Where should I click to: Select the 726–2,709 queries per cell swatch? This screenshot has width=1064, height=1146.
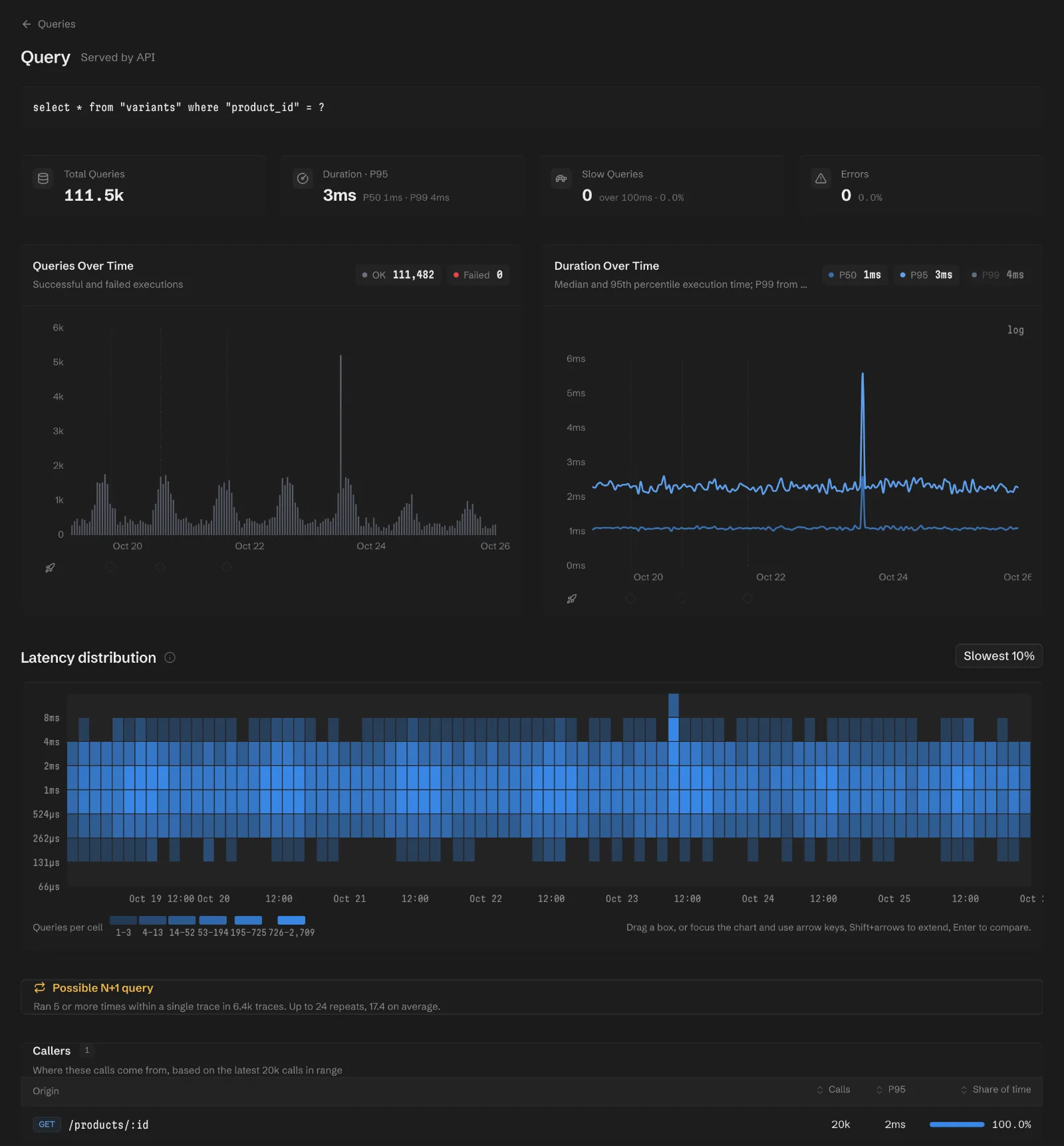(291, 921)
